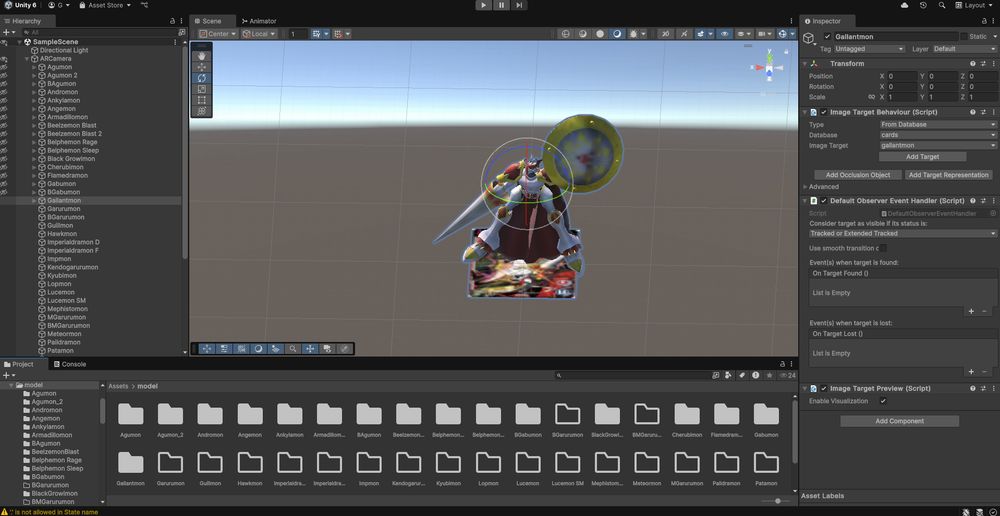Adjust the asset icon size slider

[x=777, y=501]
